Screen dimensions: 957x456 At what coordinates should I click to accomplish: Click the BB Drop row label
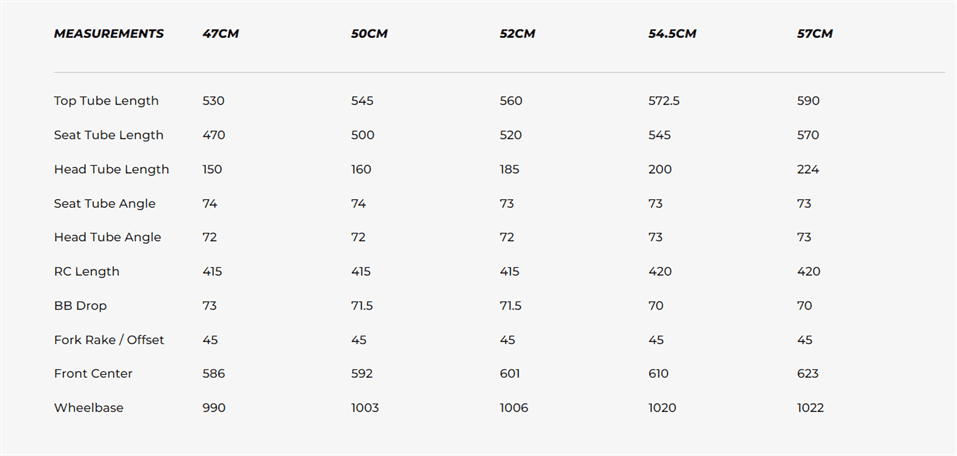point(80,305)
